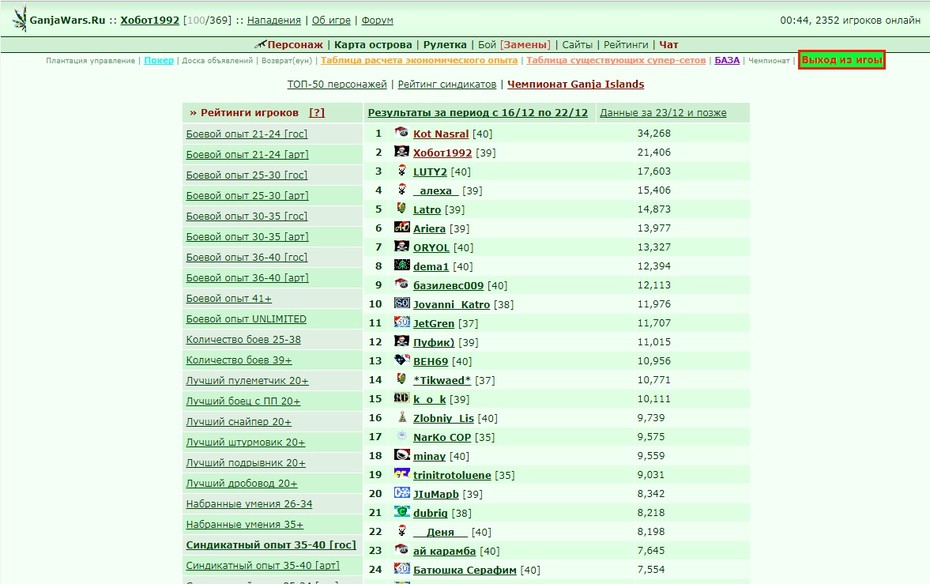Image resolution: width=930 pixels, height=584 pixels.
Task: Click syndicate icon beside Батюшка Серафим
Action: (402, 569)
